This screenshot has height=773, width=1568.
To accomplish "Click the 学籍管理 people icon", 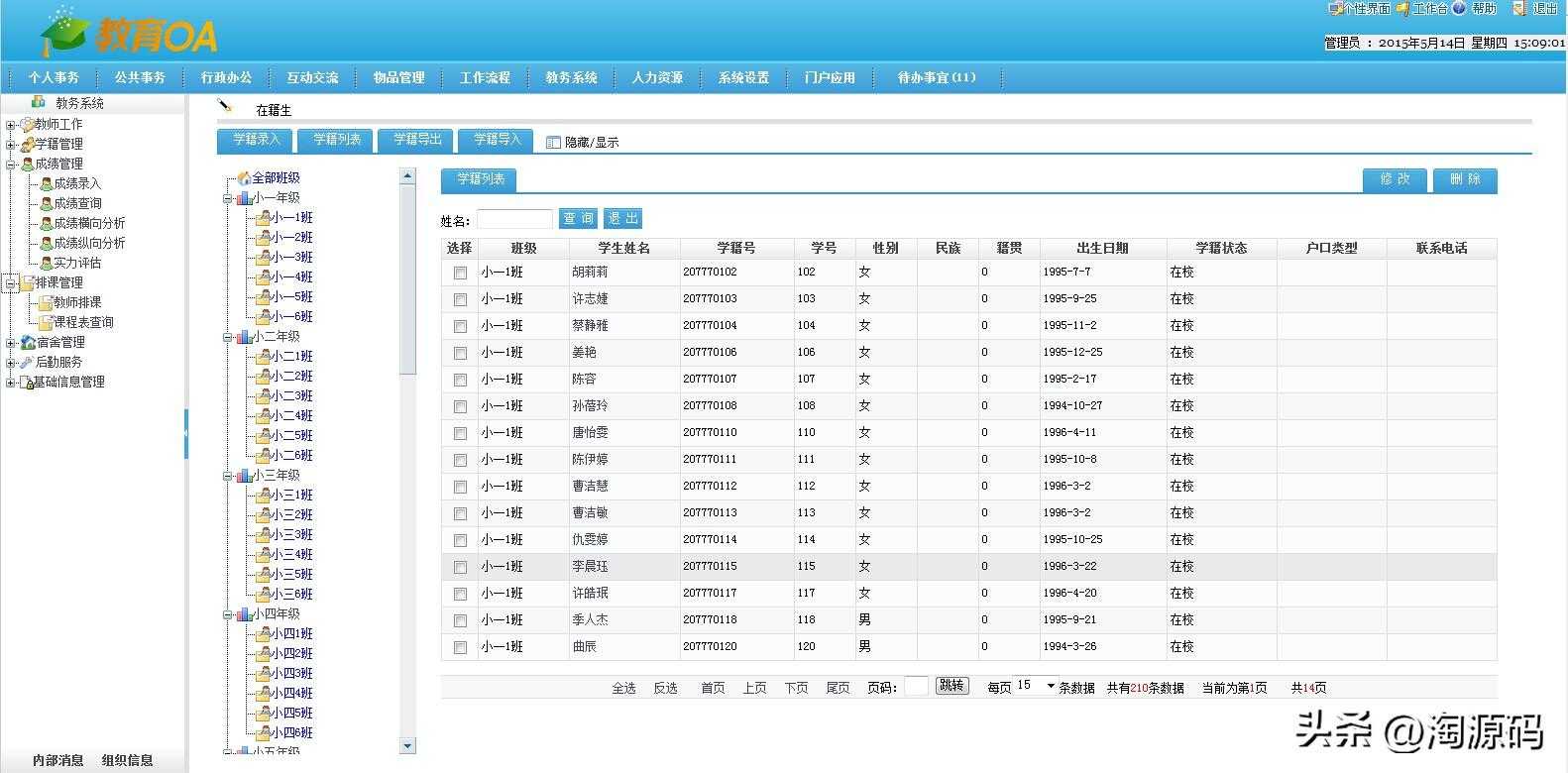I will point(27,144).
